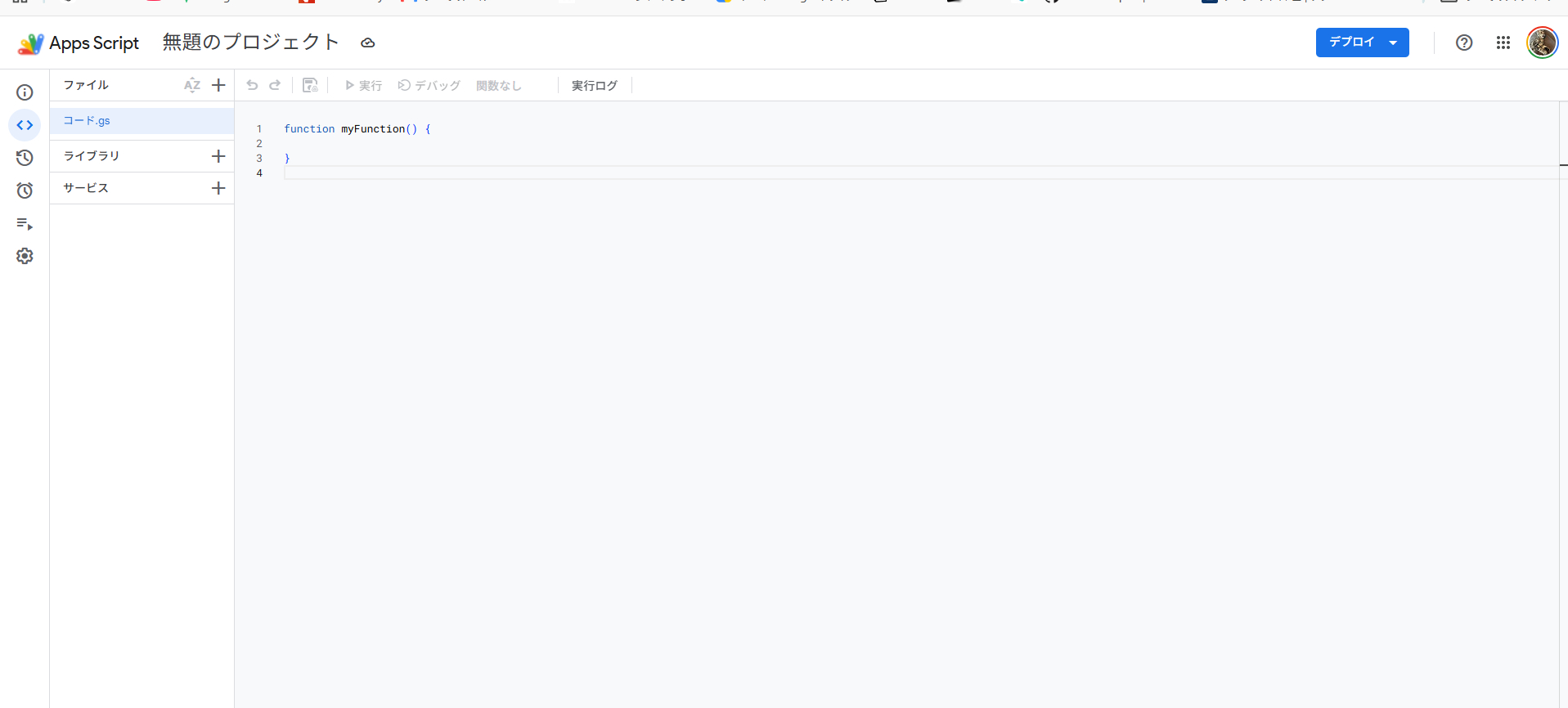The width and height of the screenshot is (1568, 708).
Task: Open the 実行ログ execution log
Action: 595,85
